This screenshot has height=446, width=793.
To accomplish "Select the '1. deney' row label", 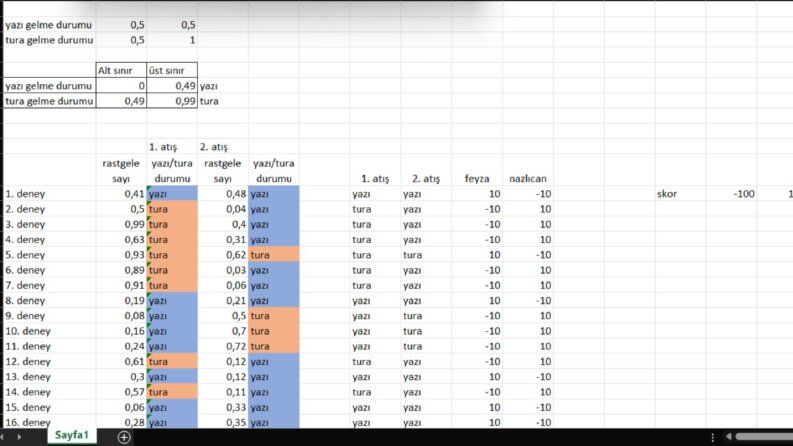I will pyautogui.click(x=50, y=194).
